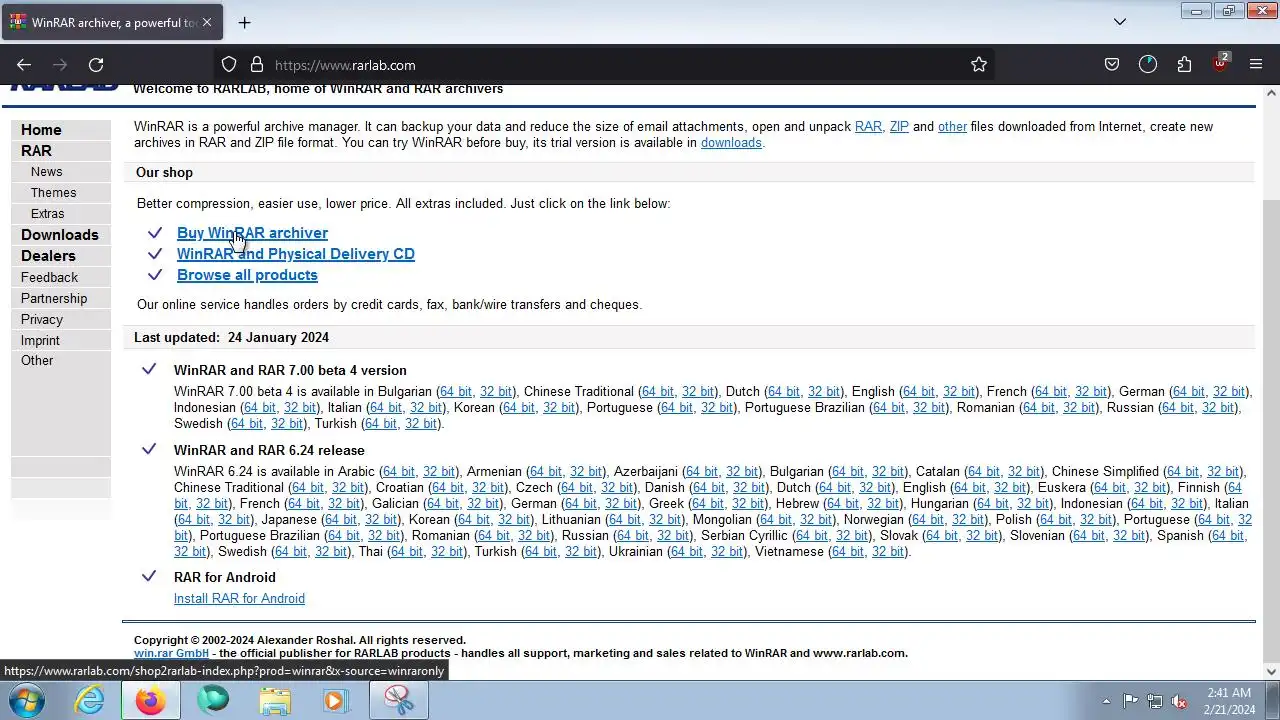Open the Firefox hamburger menu
The image size is (1280, 720).
1256,64
